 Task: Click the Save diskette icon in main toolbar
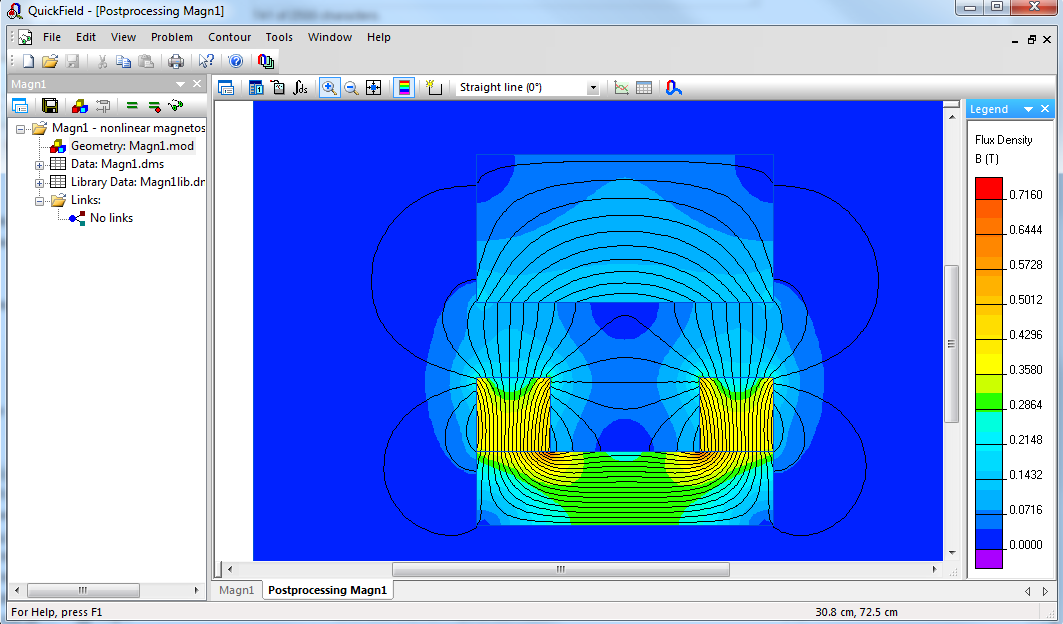click(73, 62)
